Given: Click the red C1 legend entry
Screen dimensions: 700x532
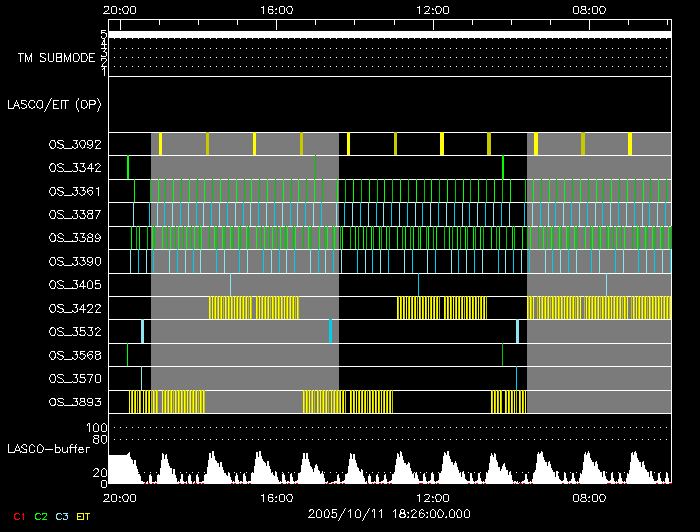Looking at the screenshot, I should pos(17,516).
